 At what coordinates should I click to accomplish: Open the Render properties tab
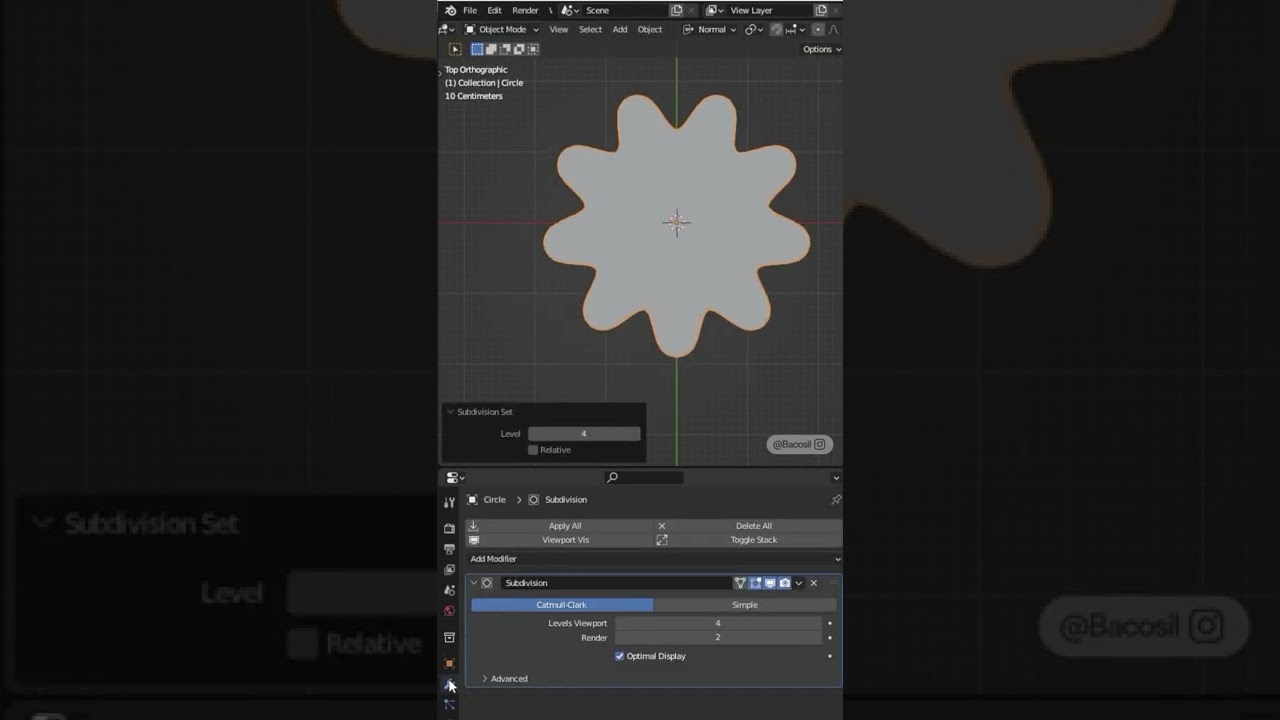[x=450, y=528]
